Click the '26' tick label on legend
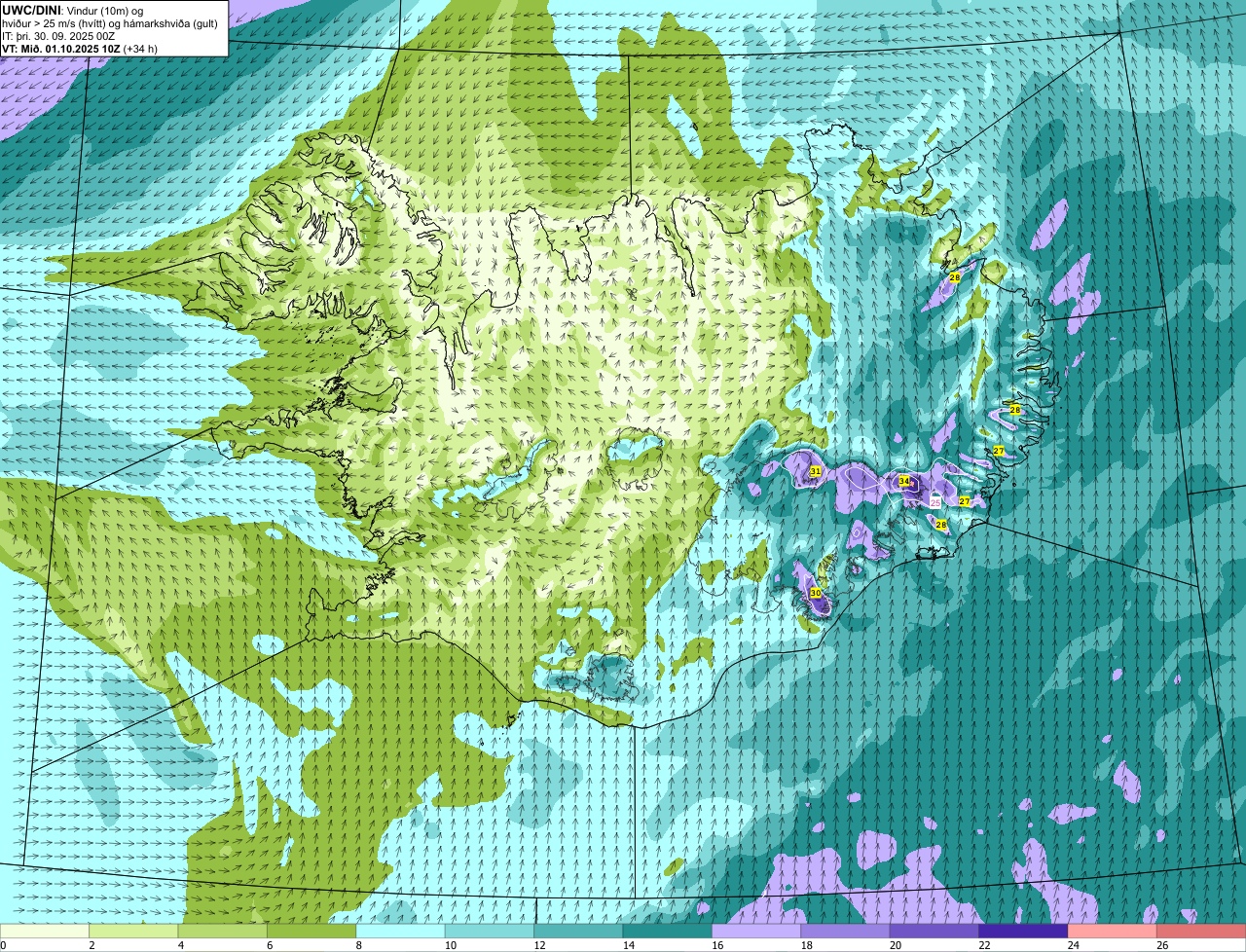 (x=1162, y=945)
